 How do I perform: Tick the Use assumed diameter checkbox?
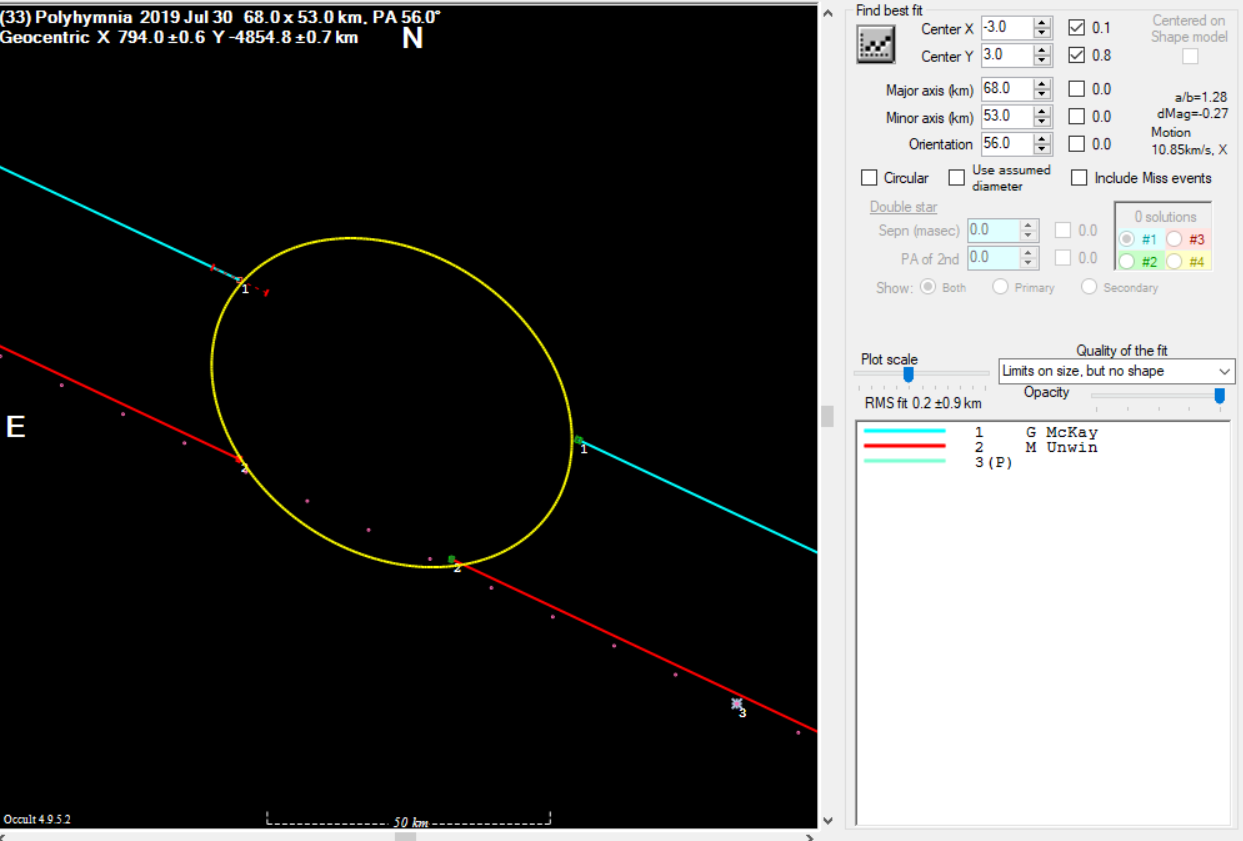click(x=957, y=178)
